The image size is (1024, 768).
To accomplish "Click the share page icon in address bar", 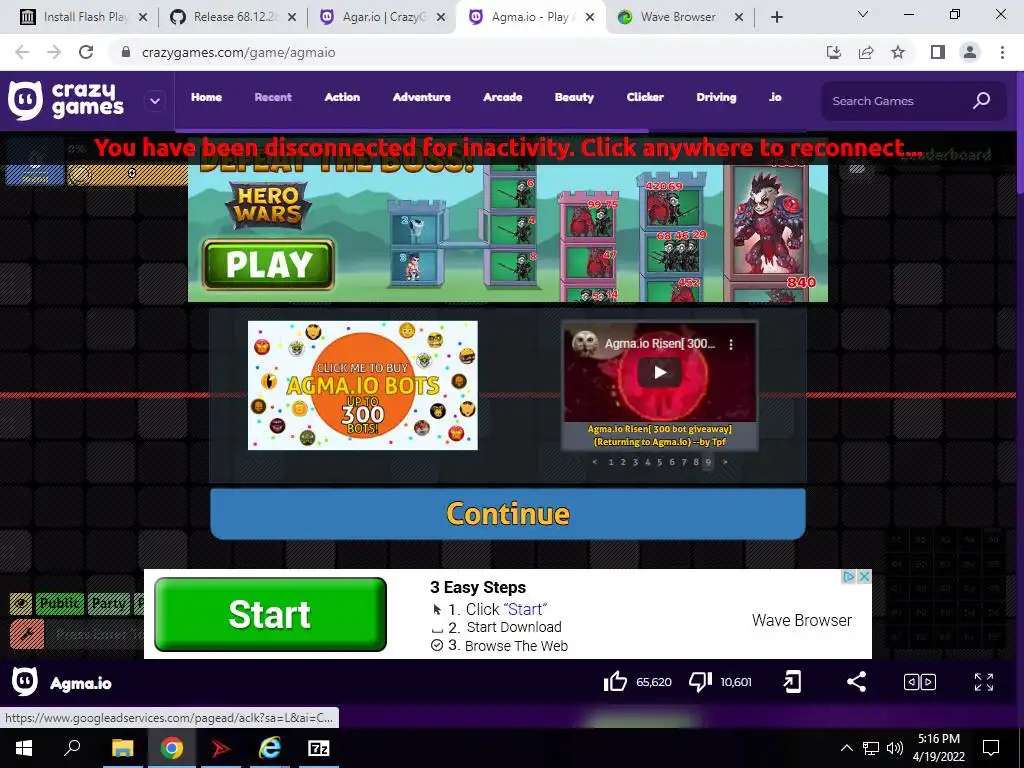I will click(x=866, y=52).
